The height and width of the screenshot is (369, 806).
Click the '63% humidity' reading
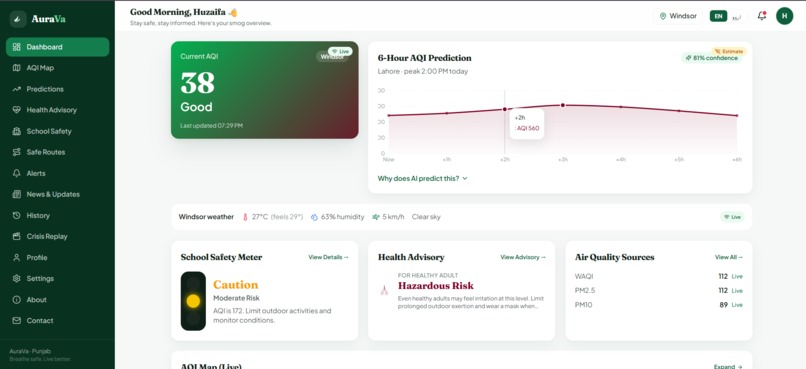coord(342,217)
